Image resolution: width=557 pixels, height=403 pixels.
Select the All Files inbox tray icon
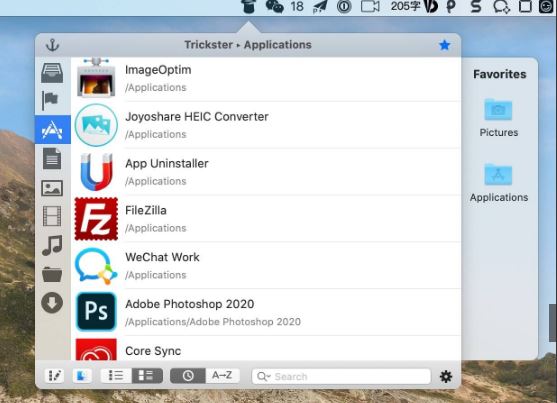pos(52,72)
